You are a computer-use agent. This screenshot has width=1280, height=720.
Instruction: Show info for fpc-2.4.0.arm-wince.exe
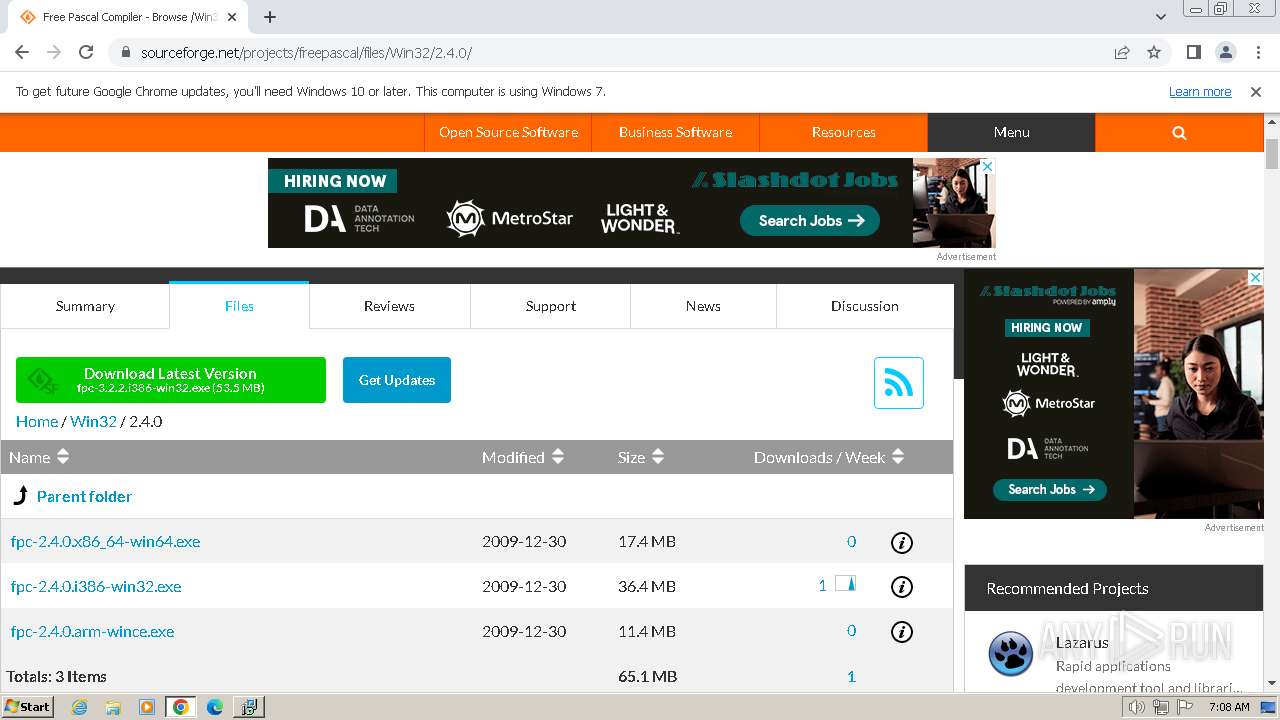901,632
